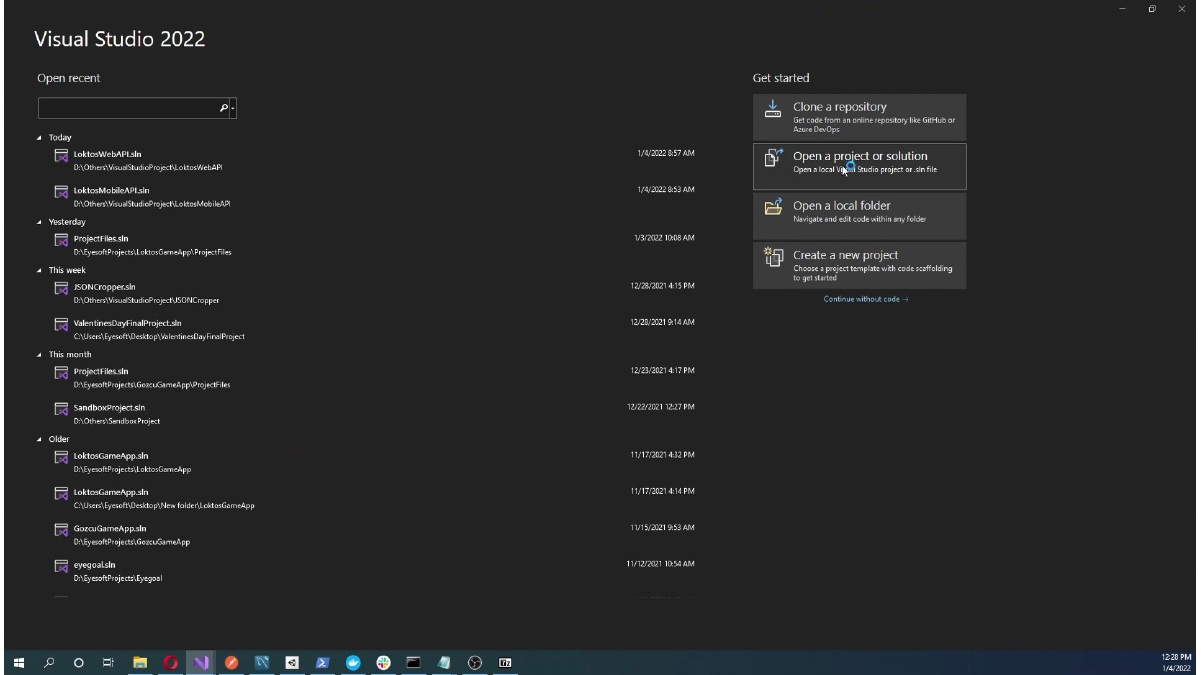Screen dimensions: 1201x675
Task: Click the date 12/28/2021 4:15 PM
Action: (662, 286)
